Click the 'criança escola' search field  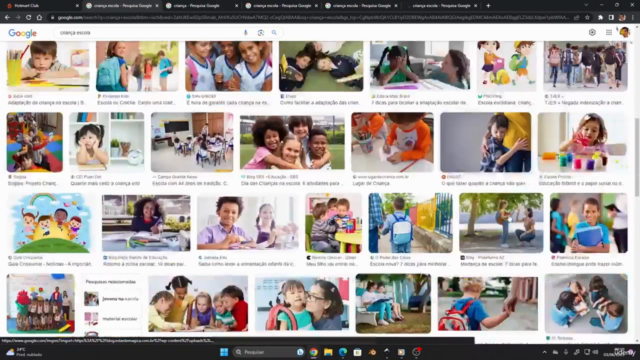coord(149,33)
